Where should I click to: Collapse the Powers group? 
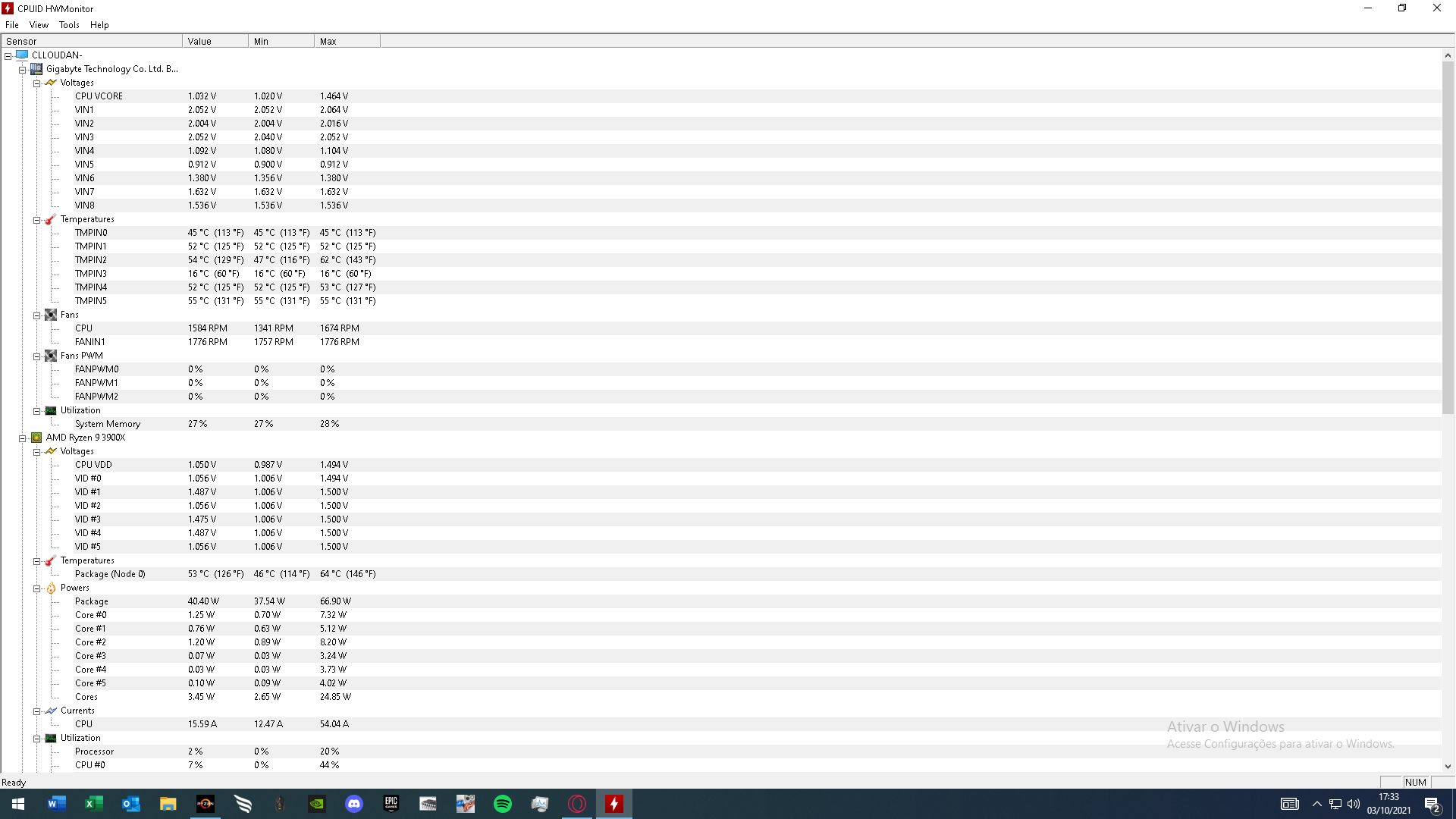36,588
